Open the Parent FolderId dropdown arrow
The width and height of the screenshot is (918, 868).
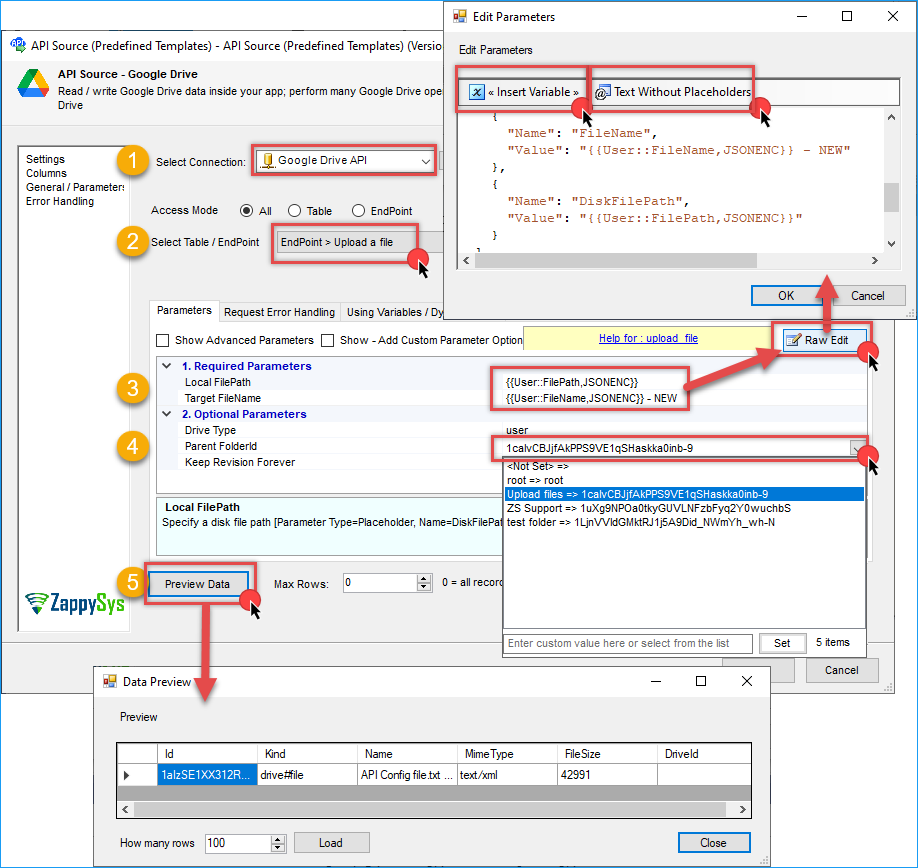[x=857, y=448]
